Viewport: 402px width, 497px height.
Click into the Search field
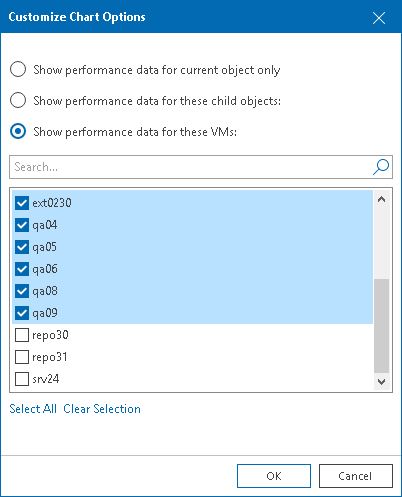click(x=192, y=167)
